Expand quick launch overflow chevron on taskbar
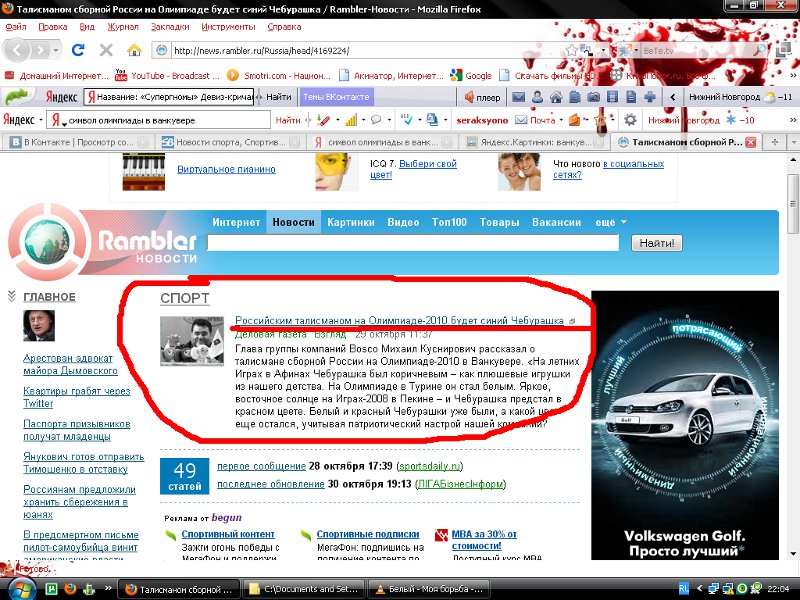 click(108, 588)
